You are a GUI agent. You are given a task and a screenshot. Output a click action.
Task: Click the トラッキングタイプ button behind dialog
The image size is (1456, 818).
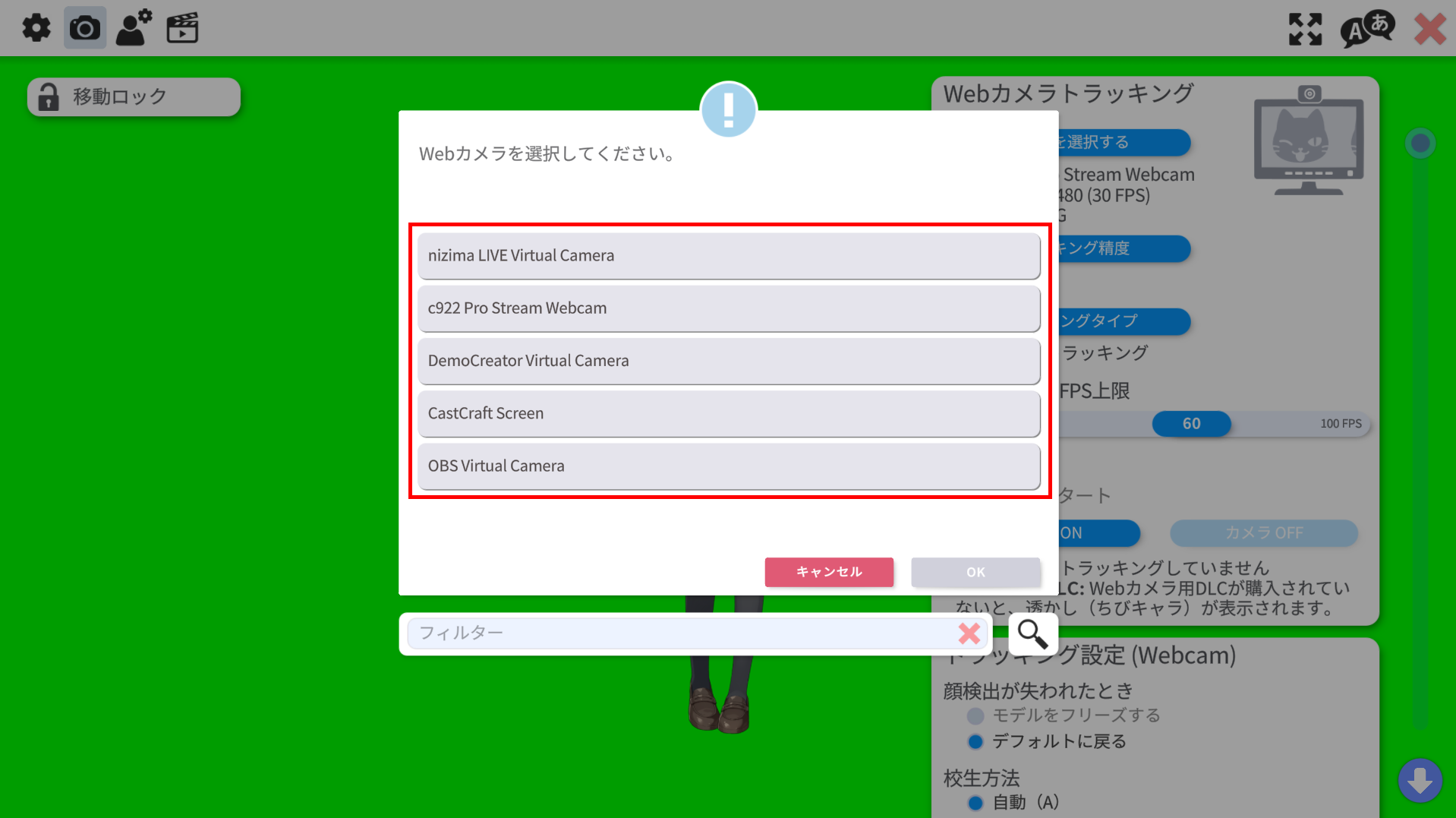click(1124, 321)
